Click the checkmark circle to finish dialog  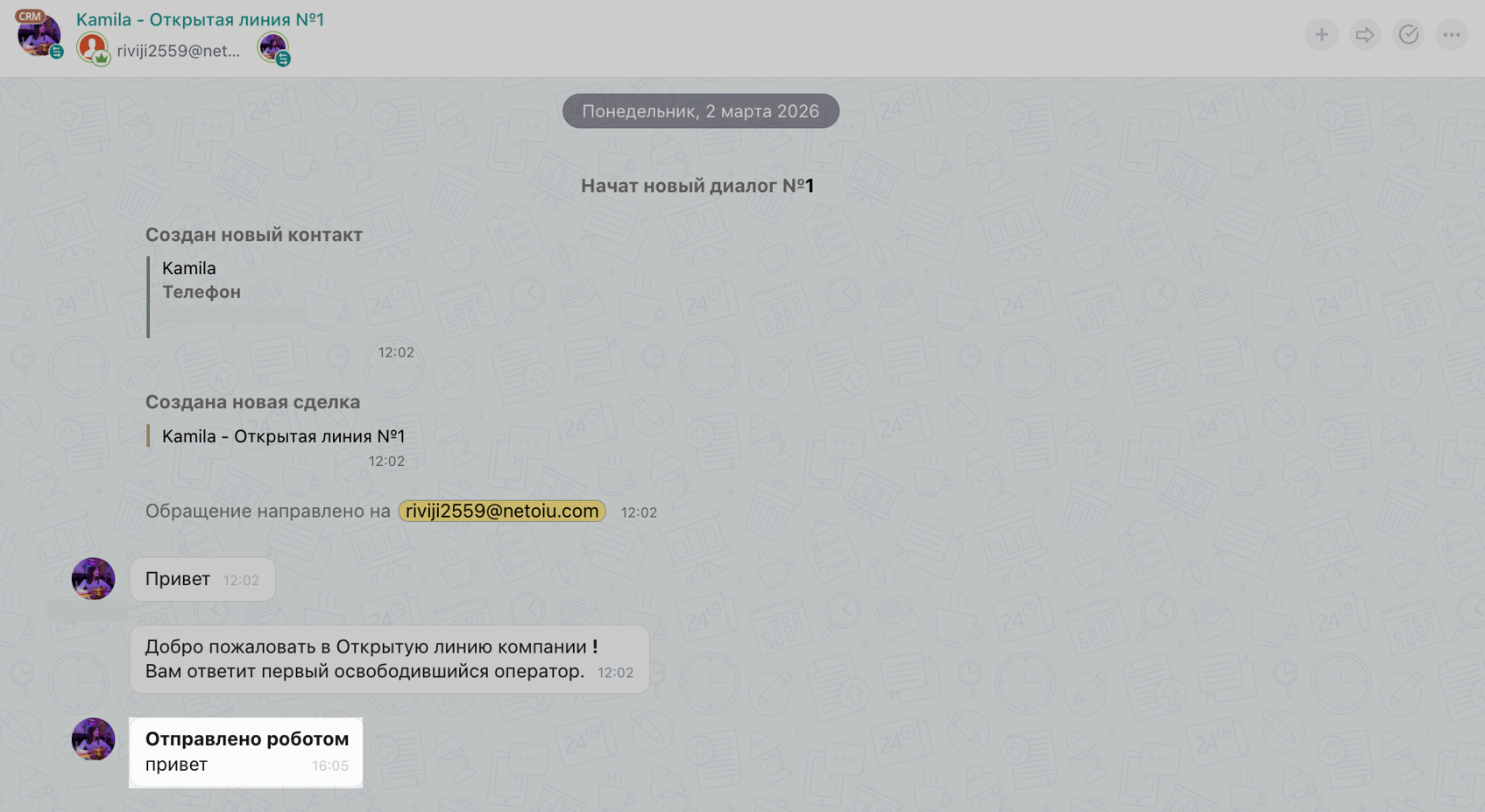point(1408,35)
